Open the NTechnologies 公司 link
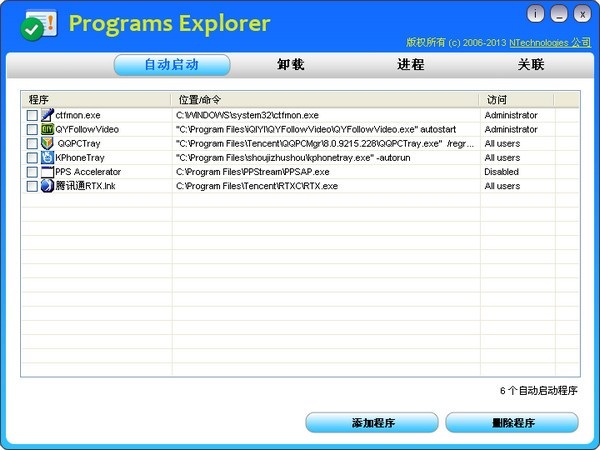Screen dimensions: 600x450 [x=550, y=43]
